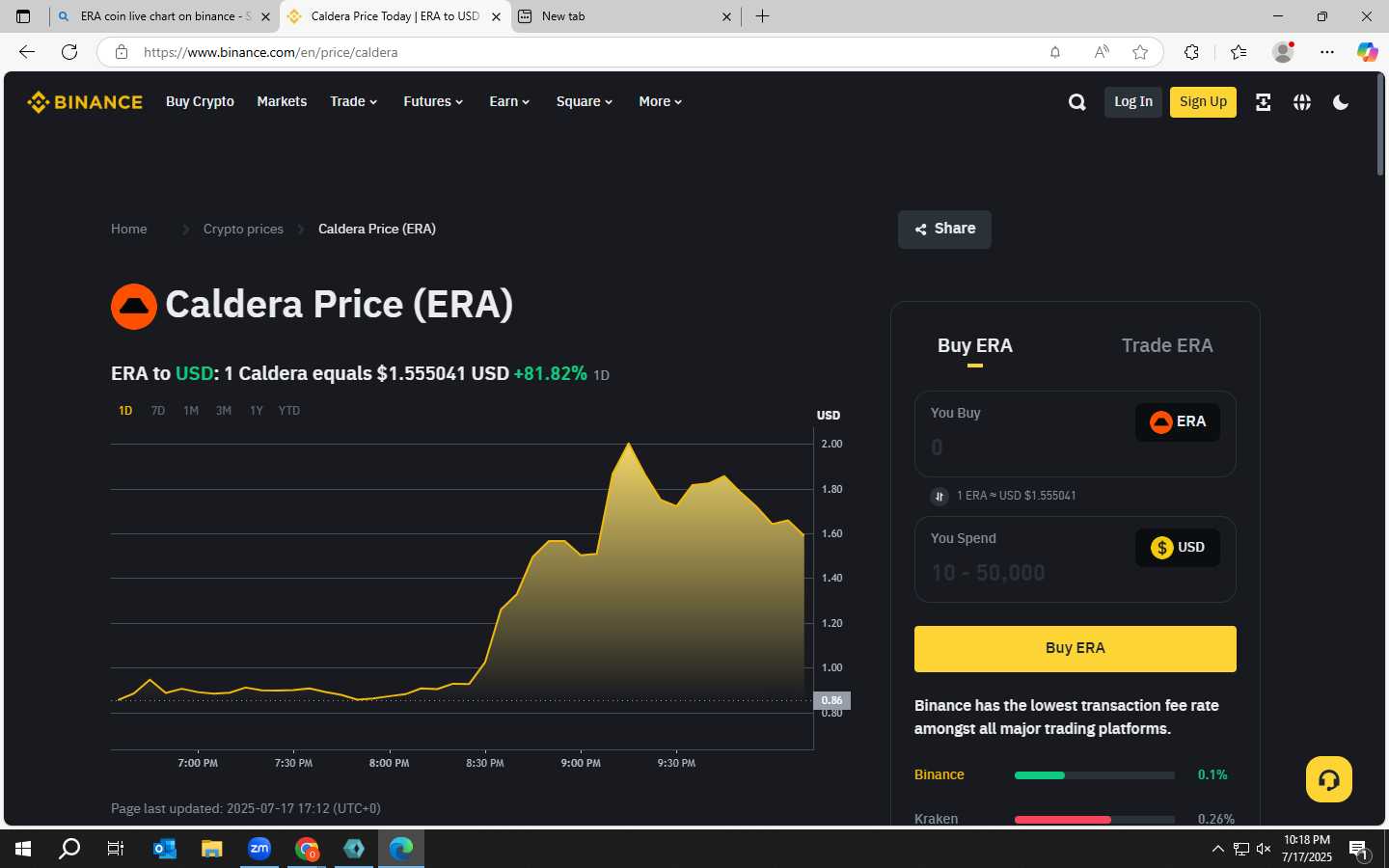Viewport: 1389px width, 868px height.
Task: Click the Log In button
Action: pyautogui.click(x=1133, y=101)
